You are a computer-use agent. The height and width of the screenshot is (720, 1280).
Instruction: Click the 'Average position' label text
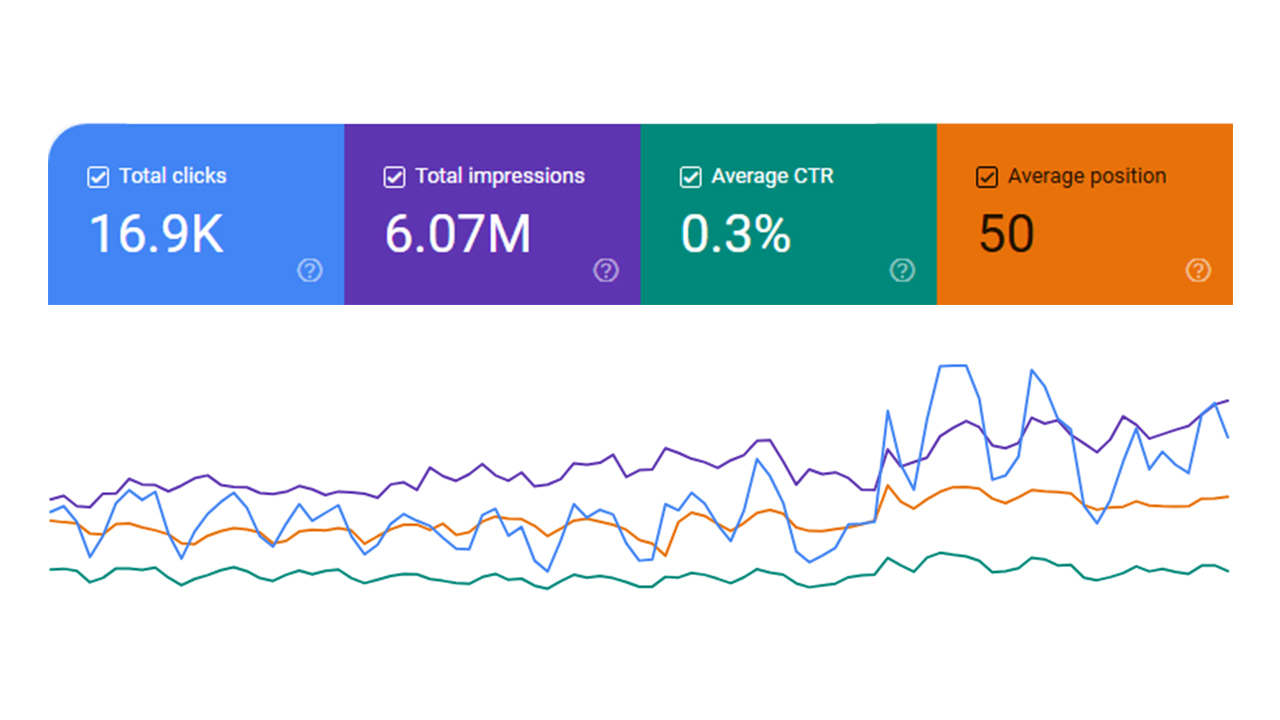click(x=1087, y=176)
